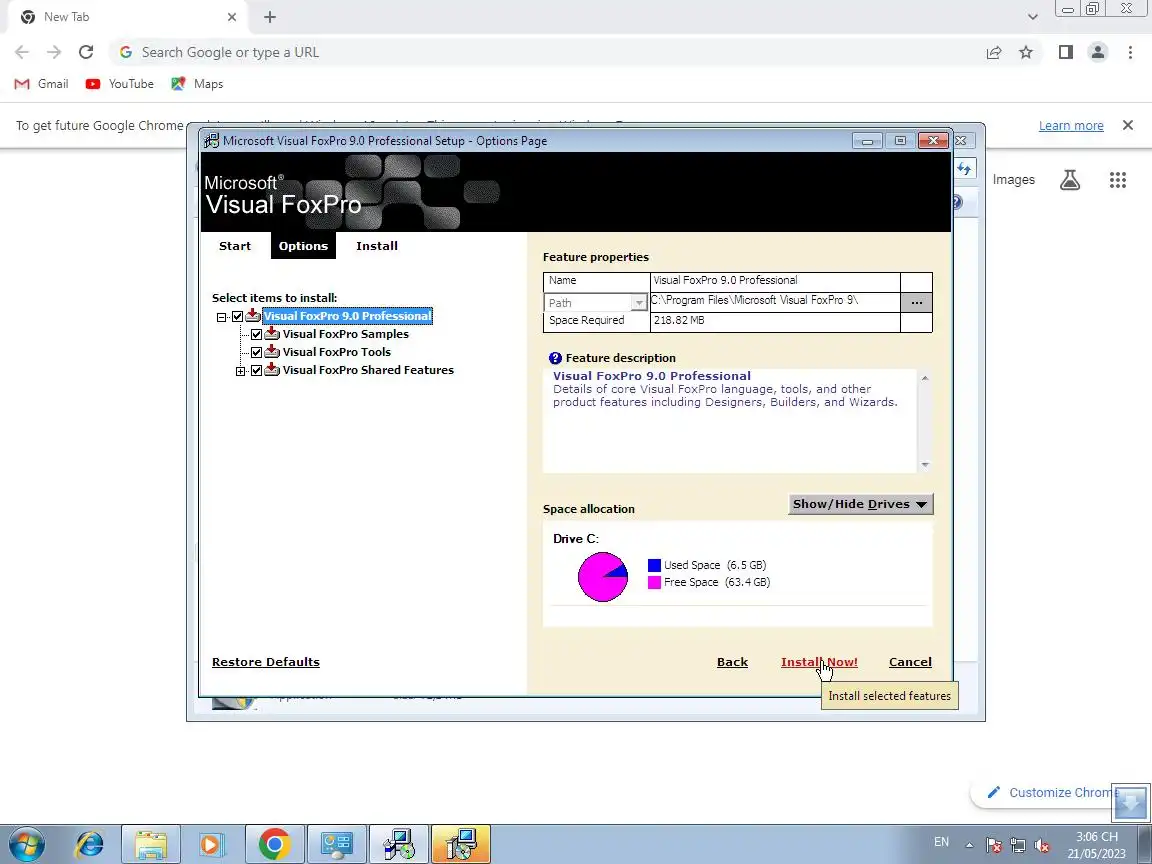Click the install path field
The image size is (1152, 864).
click(775, 301)
